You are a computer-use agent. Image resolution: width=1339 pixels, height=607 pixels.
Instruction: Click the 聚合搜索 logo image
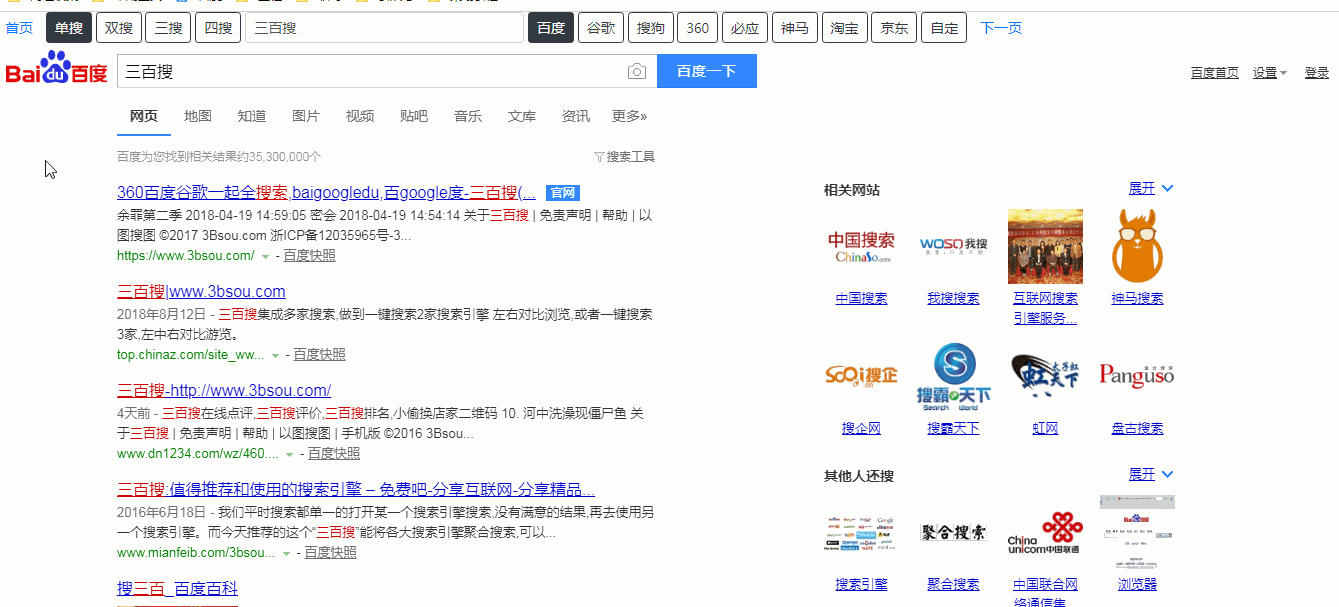coord(953,532)
